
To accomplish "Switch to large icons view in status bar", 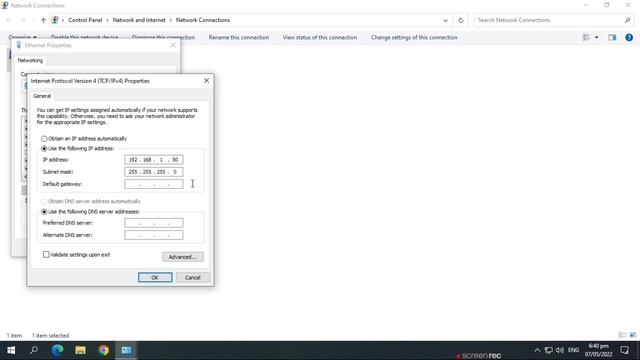I will coord(633,335).
